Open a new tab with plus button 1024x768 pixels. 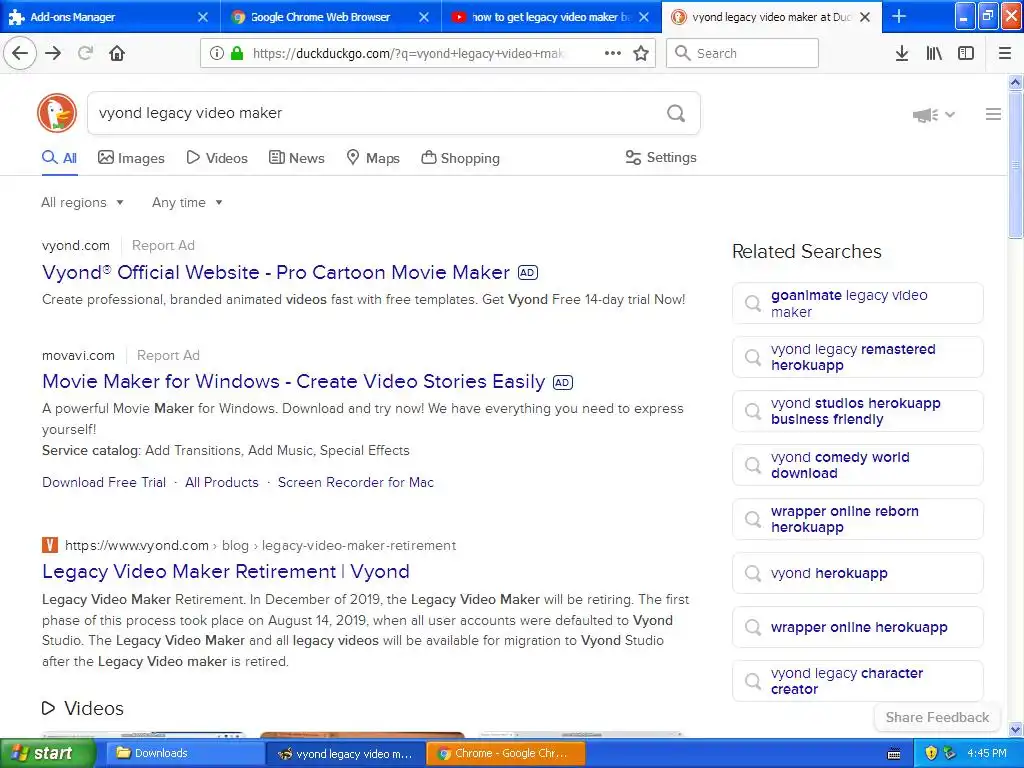(x=899, y=16)
